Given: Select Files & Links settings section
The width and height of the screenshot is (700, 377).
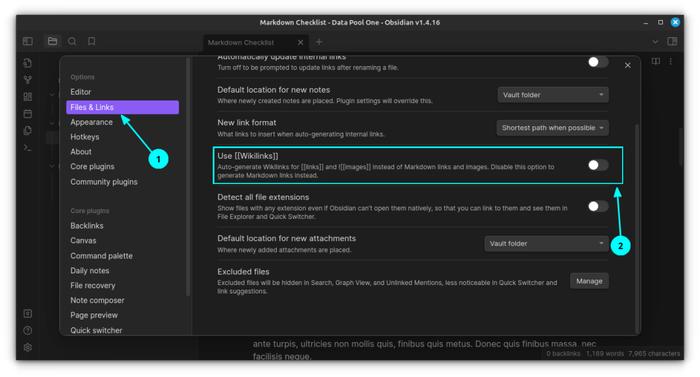Looking at the screenshot, I should click(x=122, y=107).
